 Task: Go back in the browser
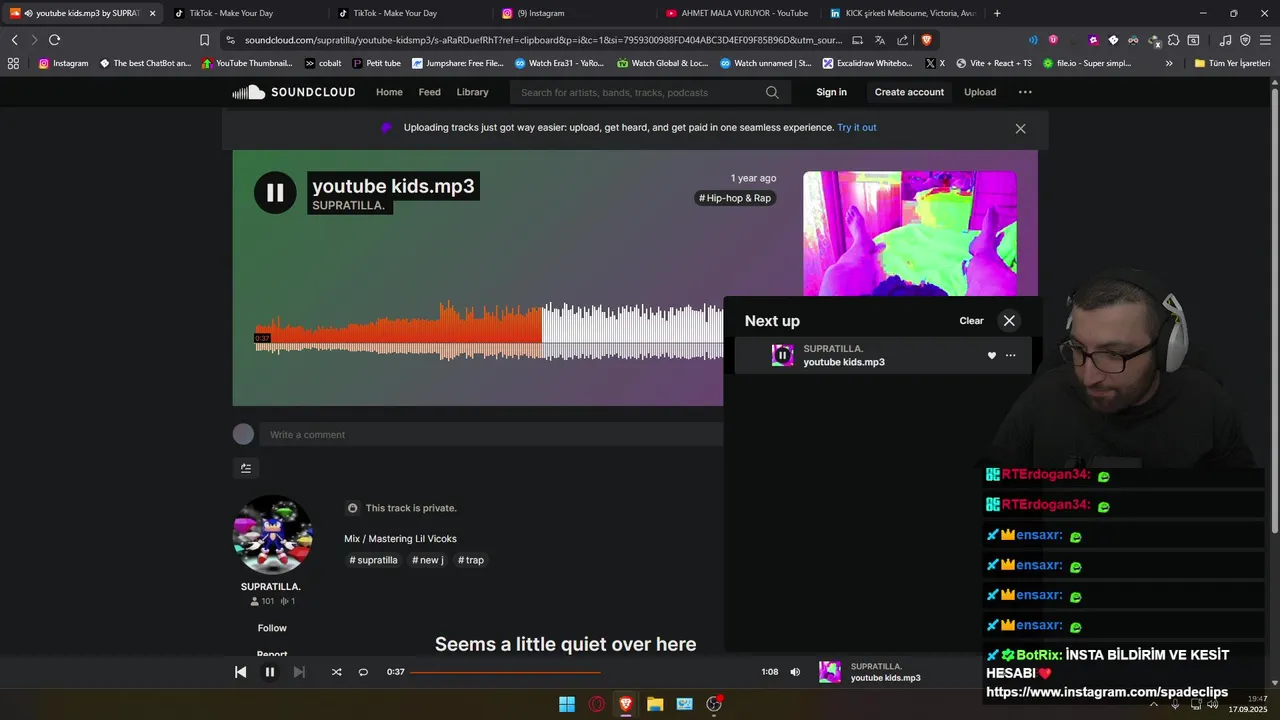click(x=14, y=40)
